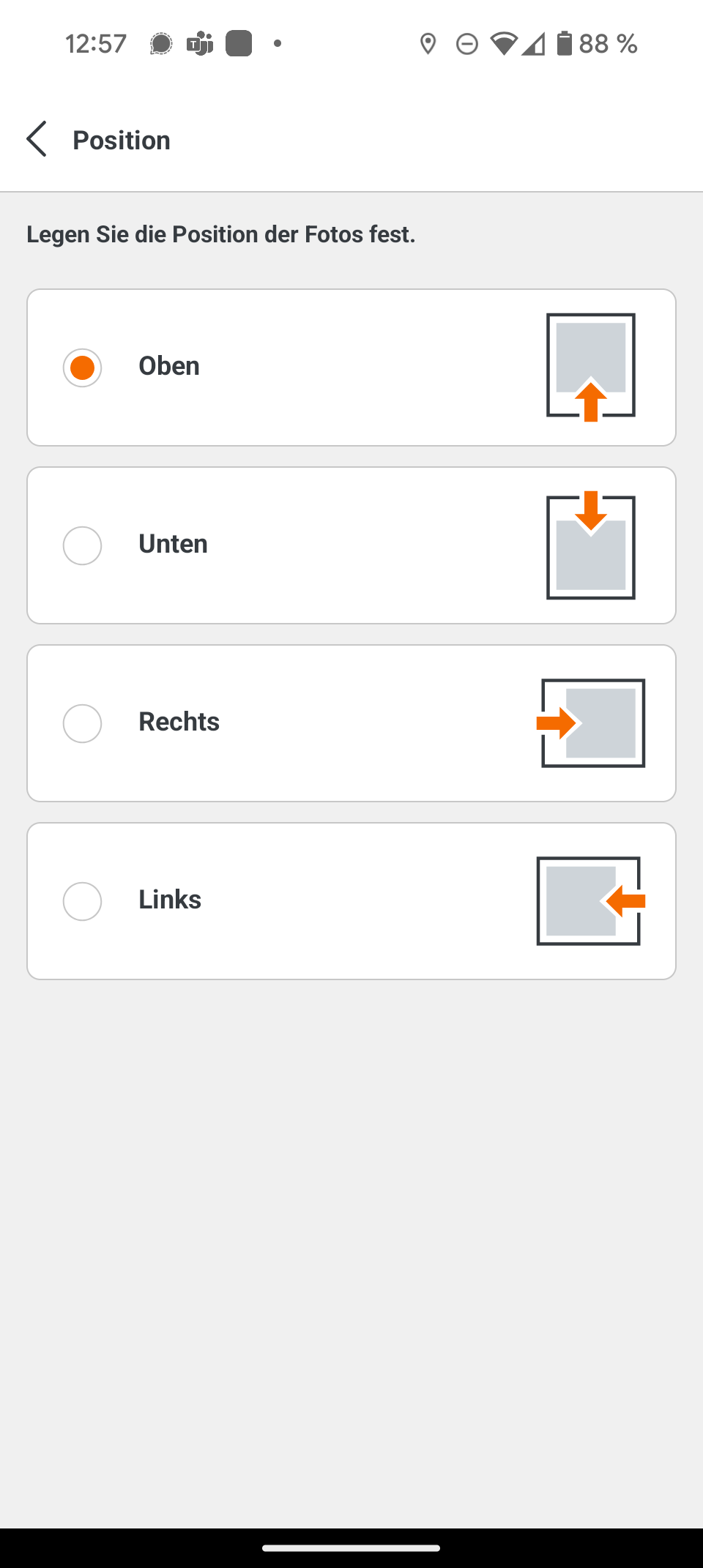Select the Links radio button
The image size is (703, 1568).
82,901
